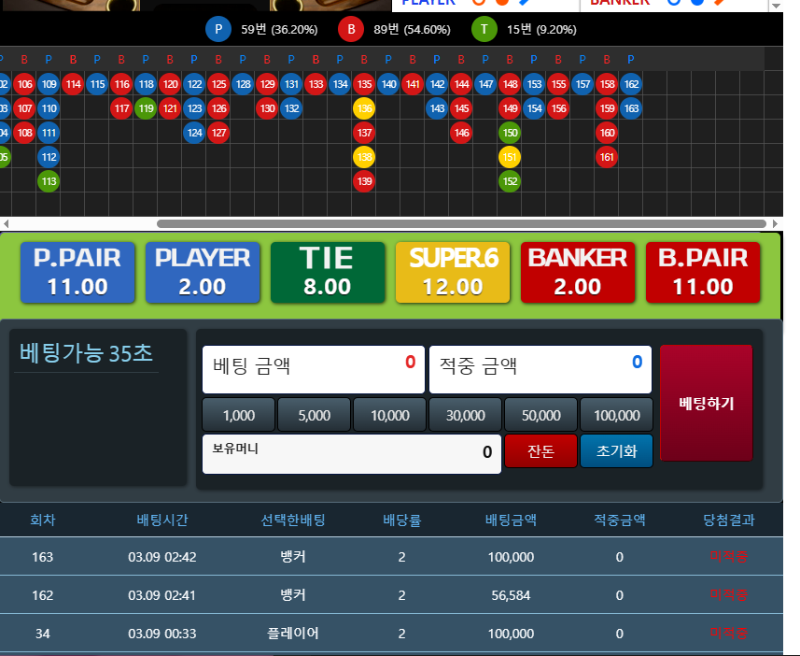Image resolution: width=800 pixels, height=656 pixels.
Task: Click the 선택한배팅 column header
Action: (293, 520)
